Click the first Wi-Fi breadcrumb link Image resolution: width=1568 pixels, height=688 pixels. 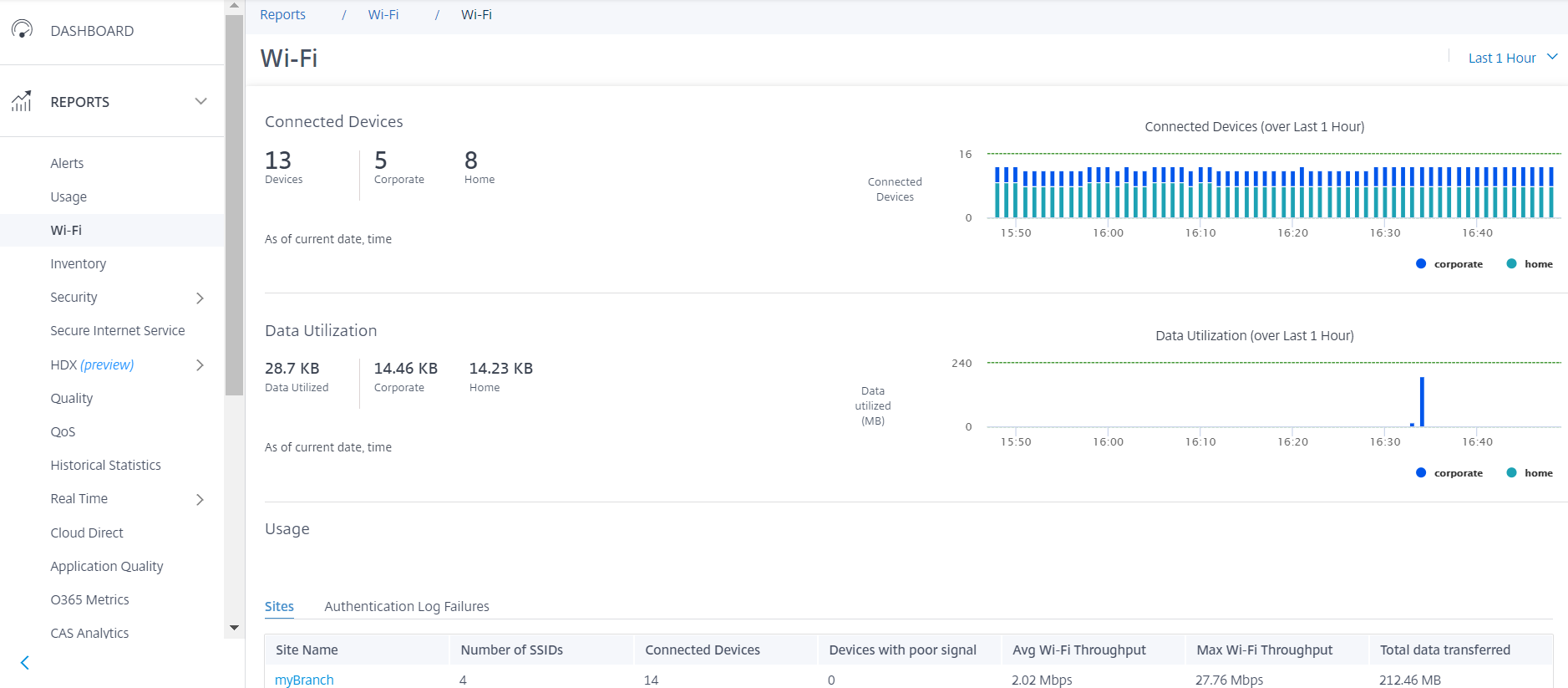pos(383,15)
